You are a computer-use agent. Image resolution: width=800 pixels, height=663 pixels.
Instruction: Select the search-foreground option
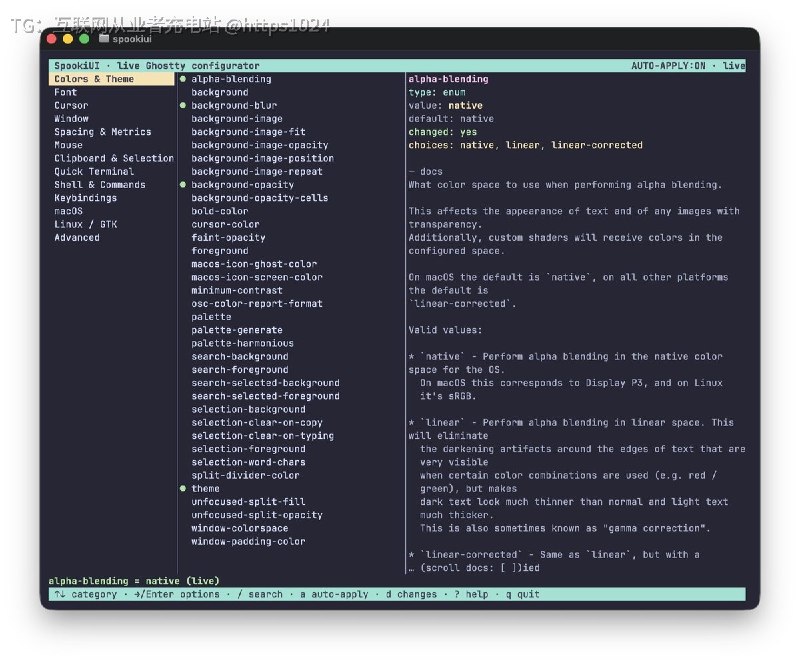point(240,370)
